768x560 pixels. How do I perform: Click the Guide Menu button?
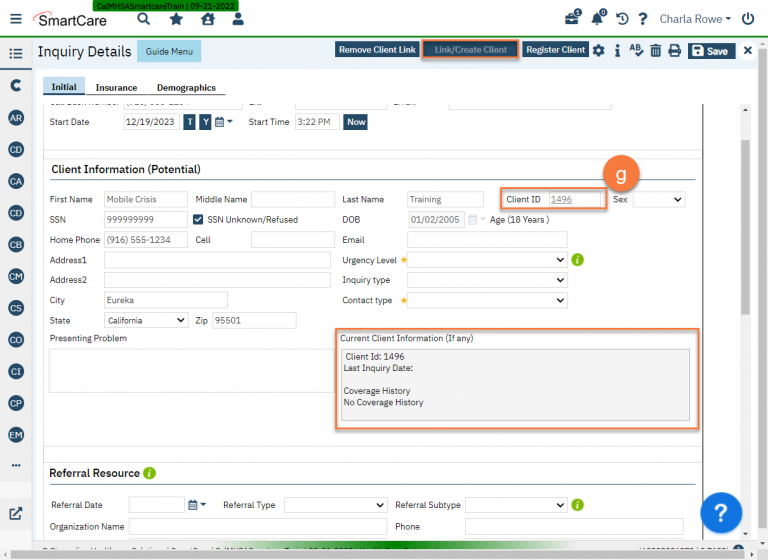[x=168, y=51]
